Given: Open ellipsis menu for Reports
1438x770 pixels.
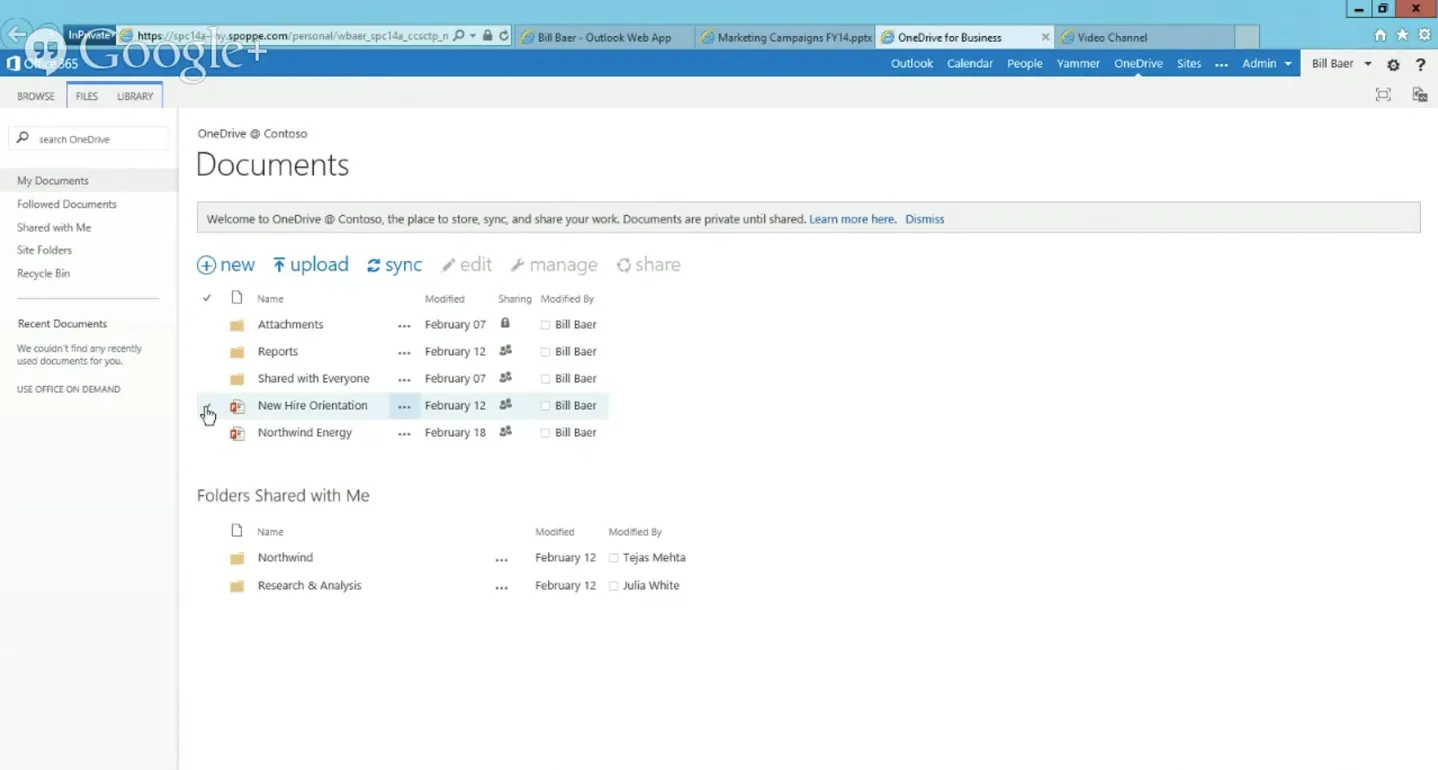Looking at the screenshot, I should click(x=404, y=353).
